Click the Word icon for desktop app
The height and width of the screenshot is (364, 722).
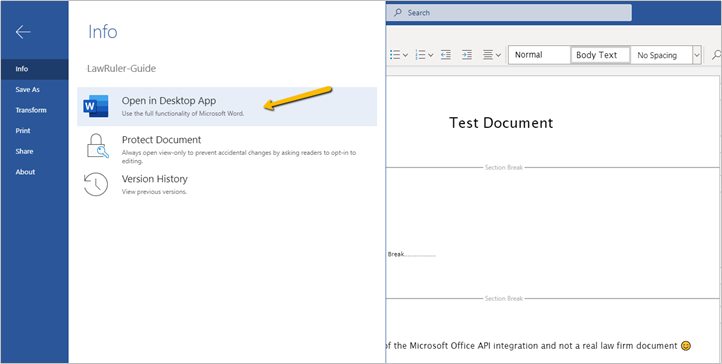(x=96, y=106)
